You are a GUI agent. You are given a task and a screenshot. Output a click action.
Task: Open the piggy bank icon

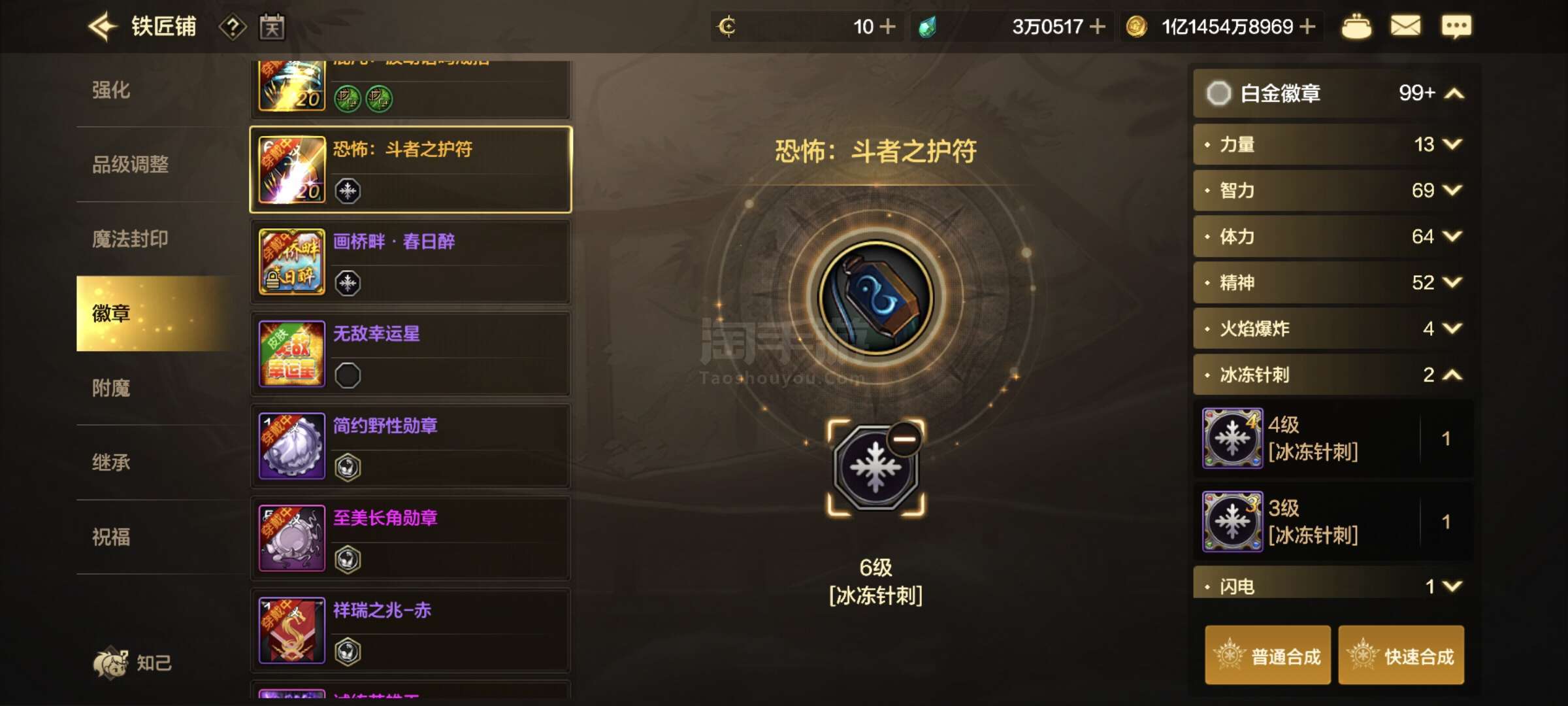pyautogui.click(x=1356, y=27)
